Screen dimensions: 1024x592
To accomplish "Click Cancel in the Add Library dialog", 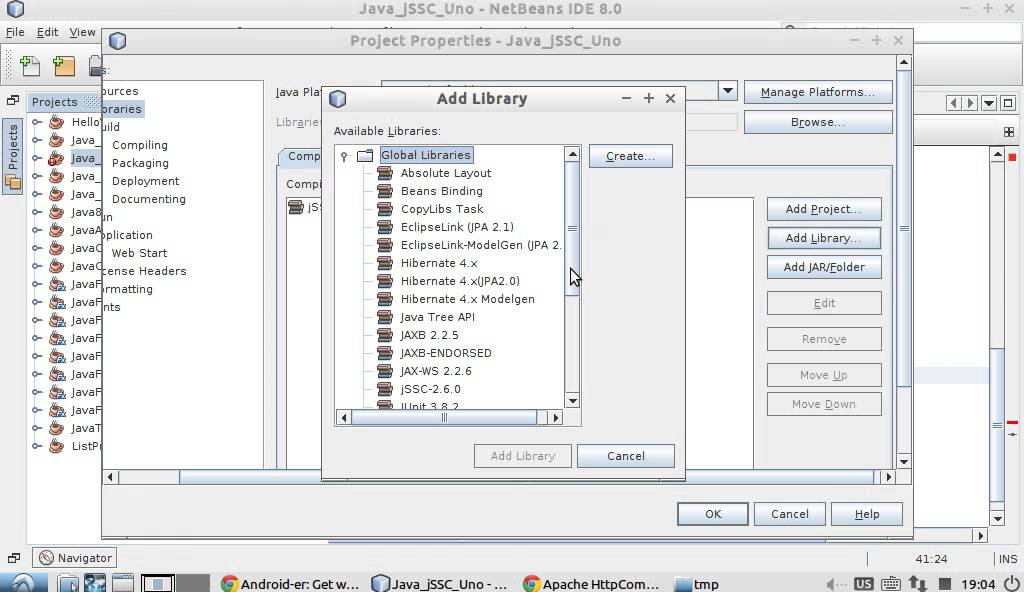I will pos(626,456).
